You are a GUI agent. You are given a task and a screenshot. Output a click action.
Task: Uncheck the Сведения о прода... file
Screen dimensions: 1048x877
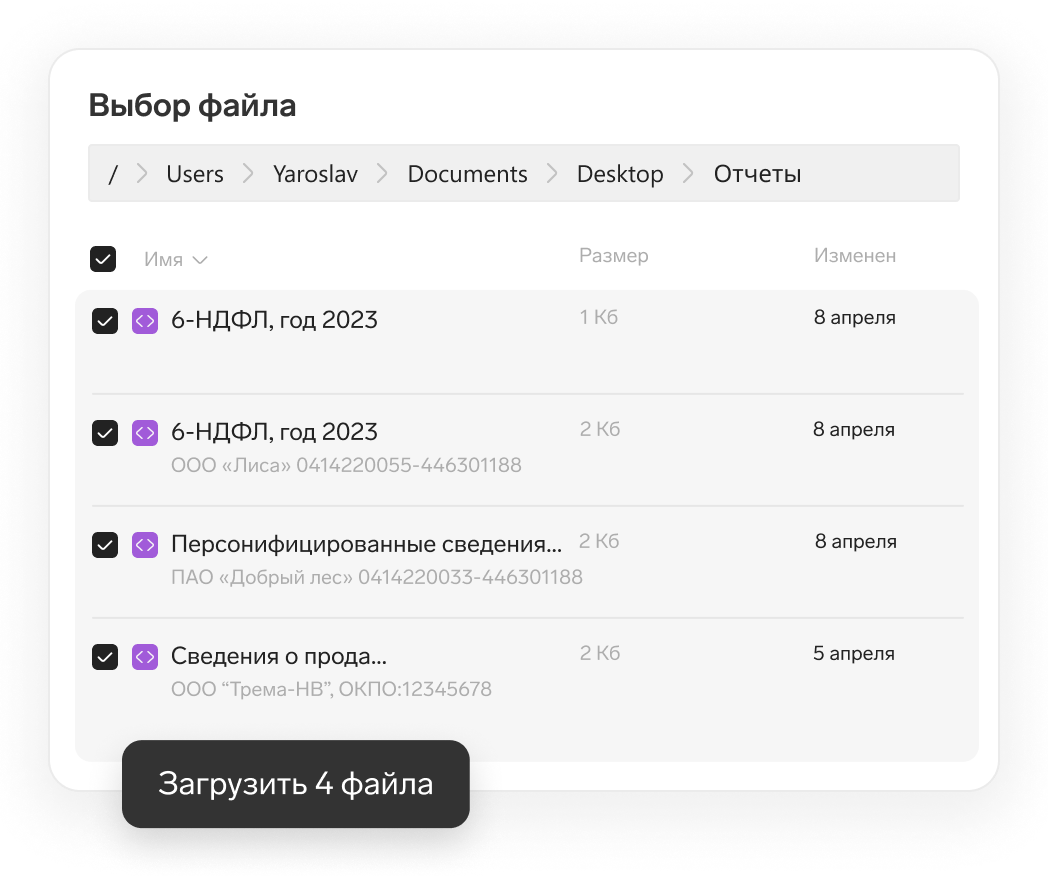coord(105,657)
